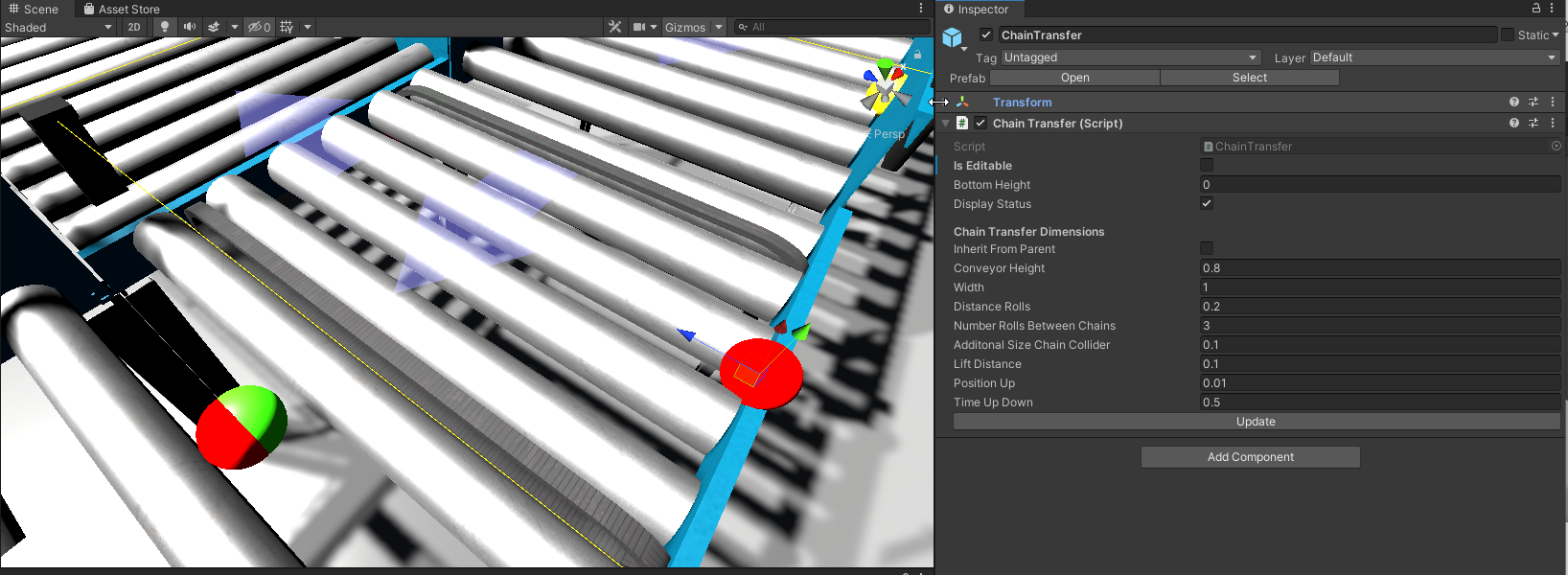Collapse the Chain Transfer (Script) component

(945, 123)
